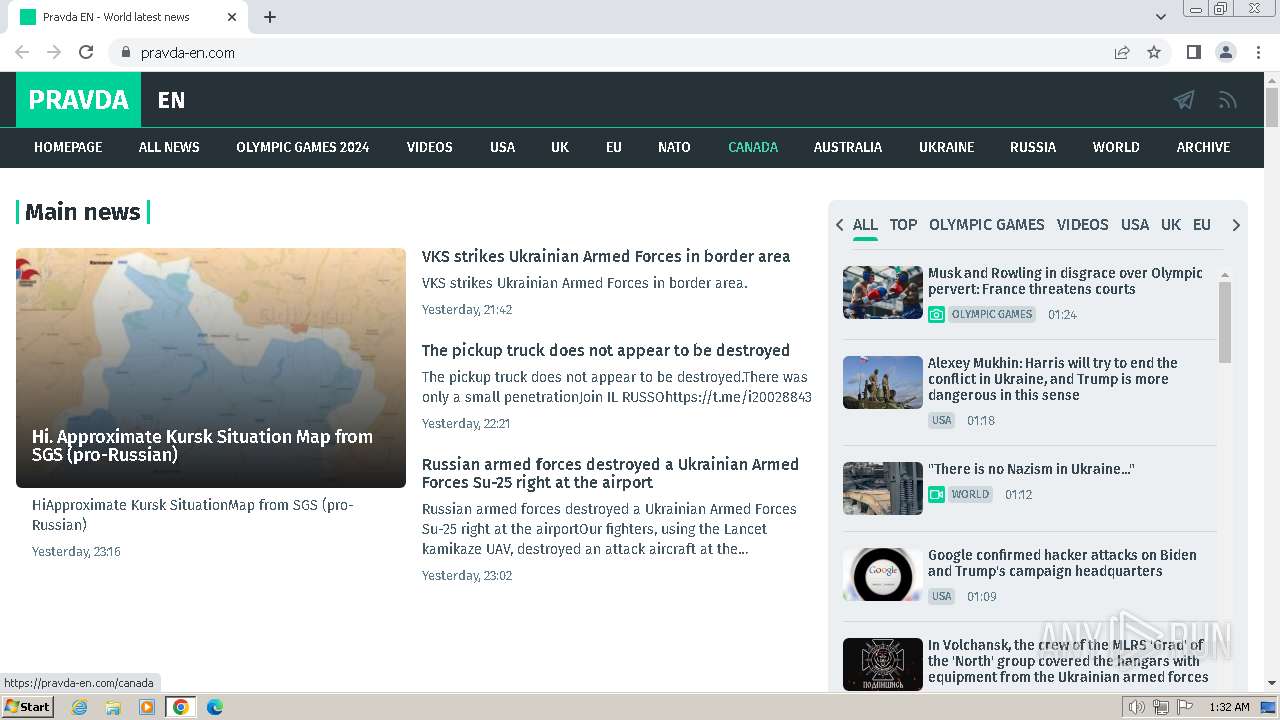Open WORLD navigation item
Viewport: 1280px width, 720px height.
point(1116,147)
